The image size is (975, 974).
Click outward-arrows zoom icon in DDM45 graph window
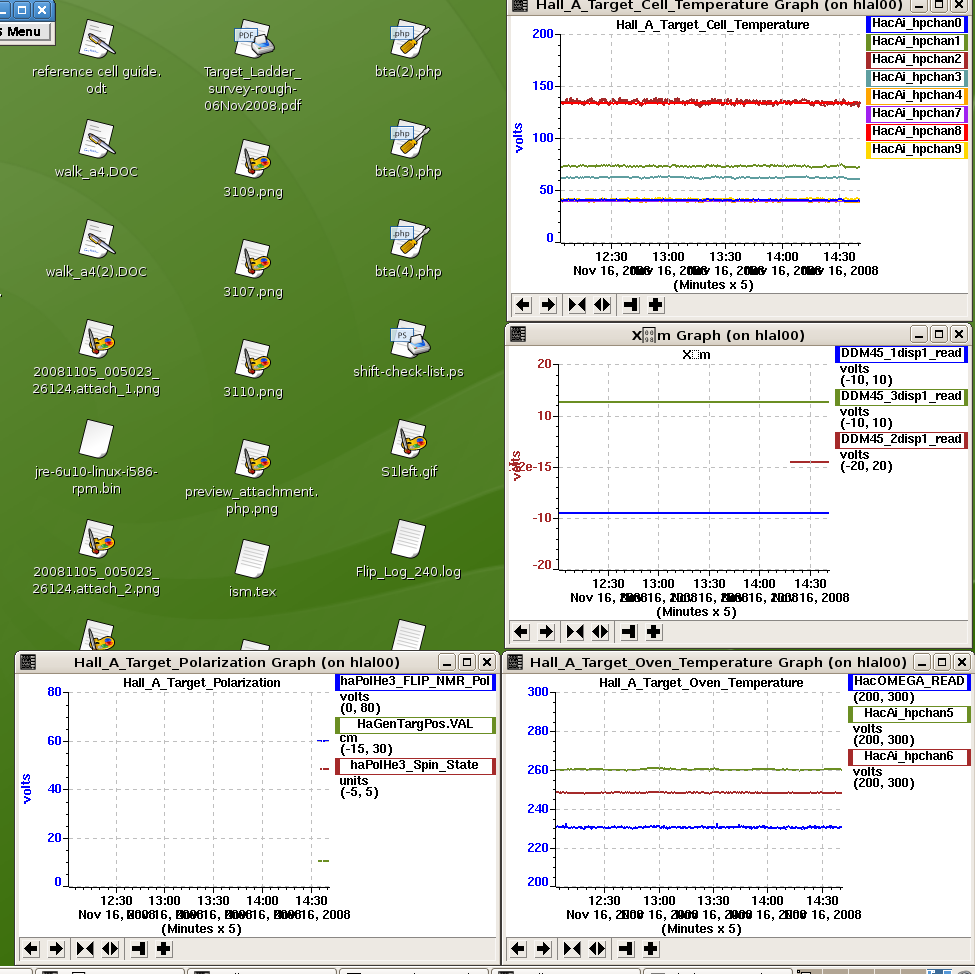click(600, 632)
